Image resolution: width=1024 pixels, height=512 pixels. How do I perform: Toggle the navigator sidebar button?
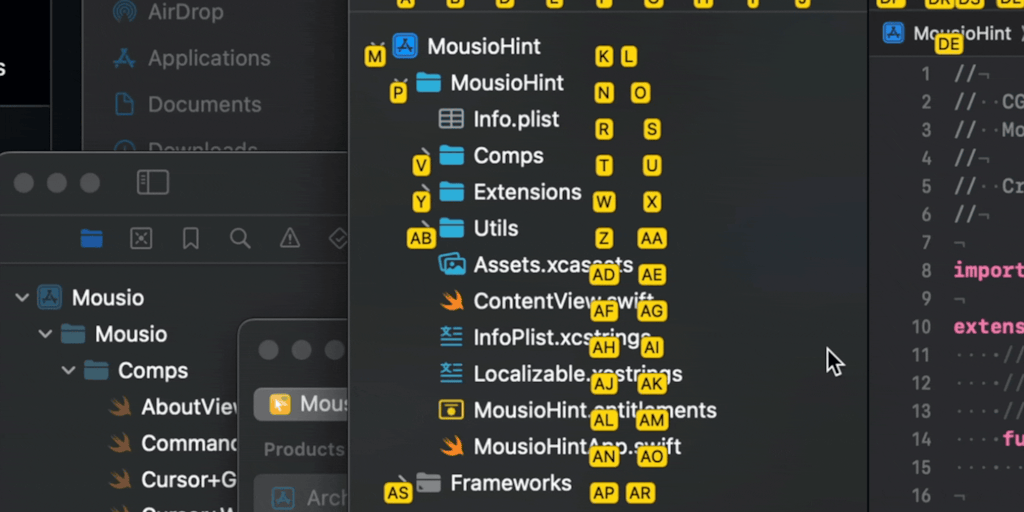(x=152, y=182)
